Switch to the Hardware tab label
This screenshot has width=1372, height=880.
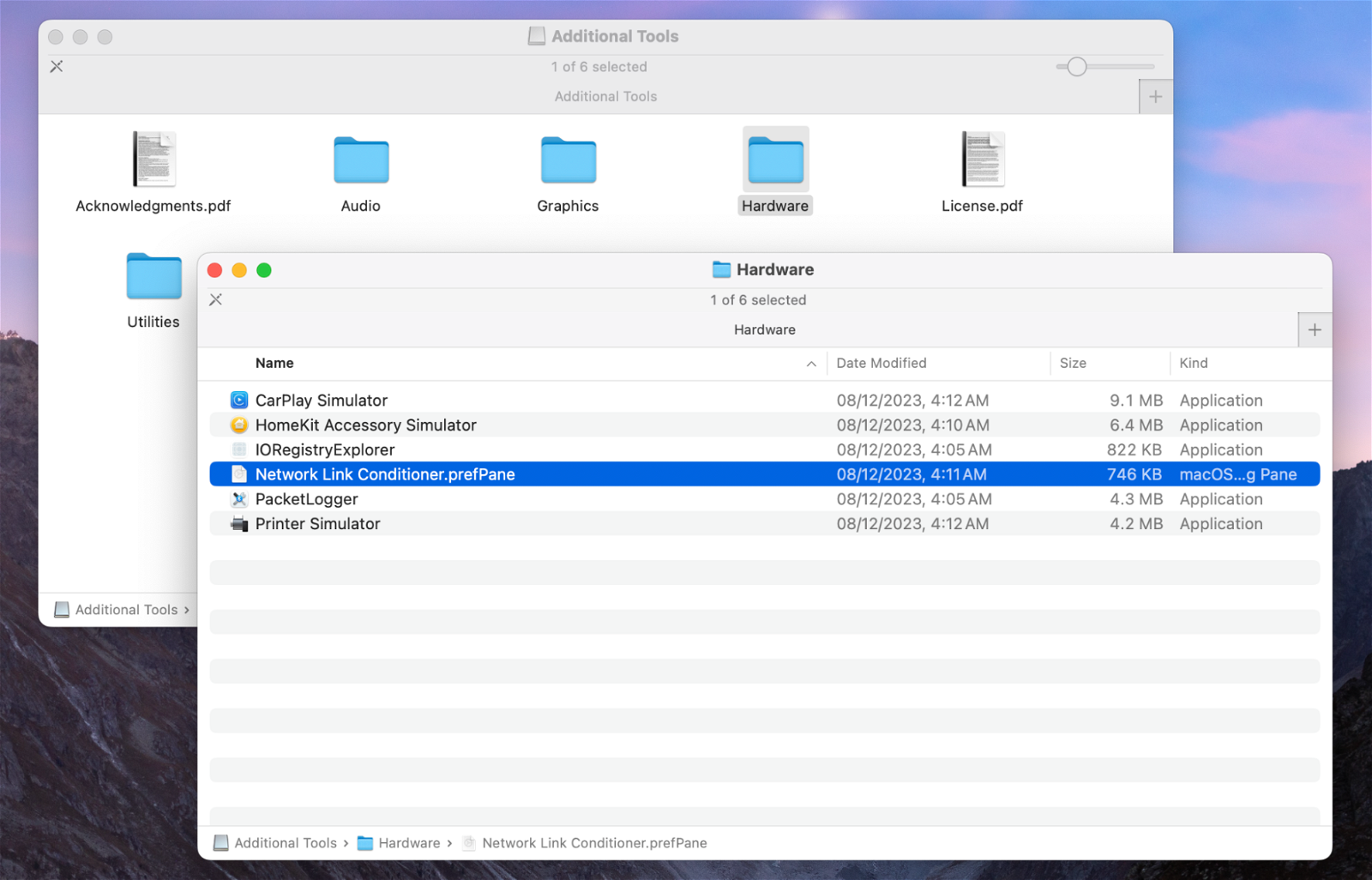(x=764, y=330)
